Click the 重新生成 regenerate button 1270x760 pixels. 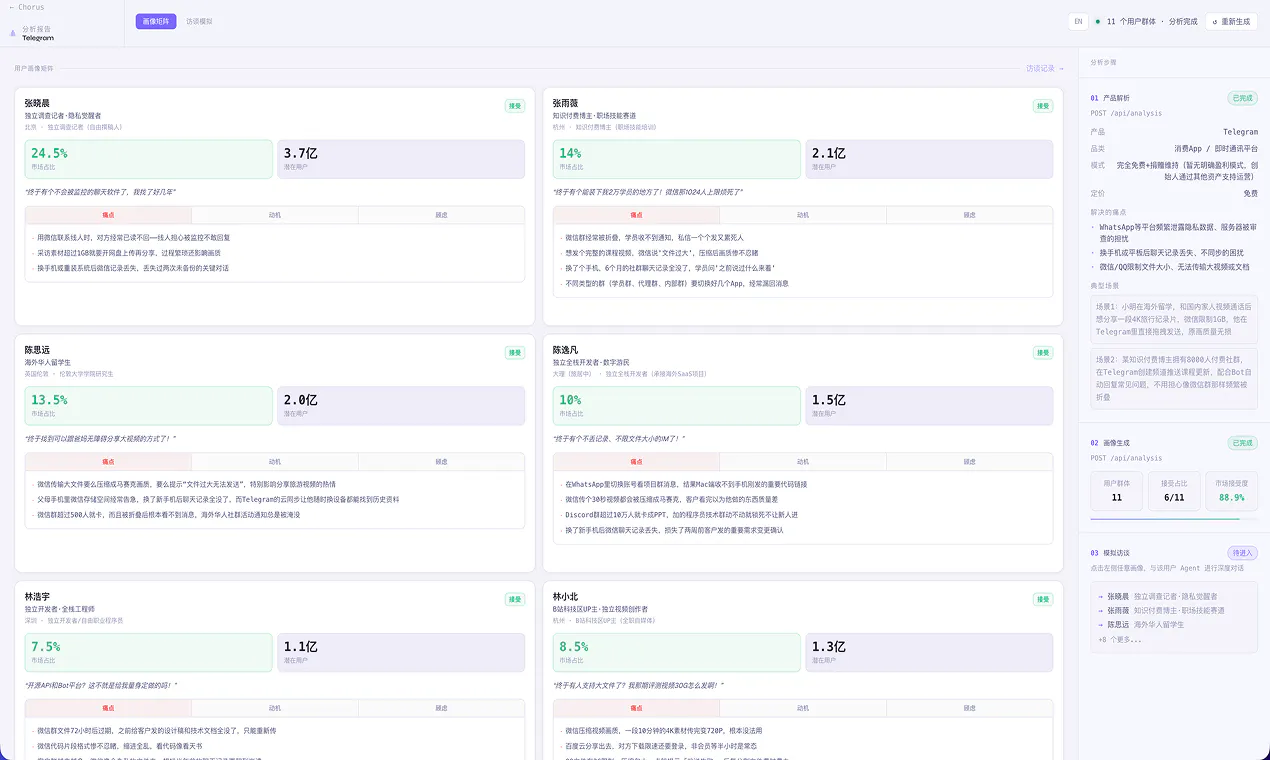coord(1231,21)
